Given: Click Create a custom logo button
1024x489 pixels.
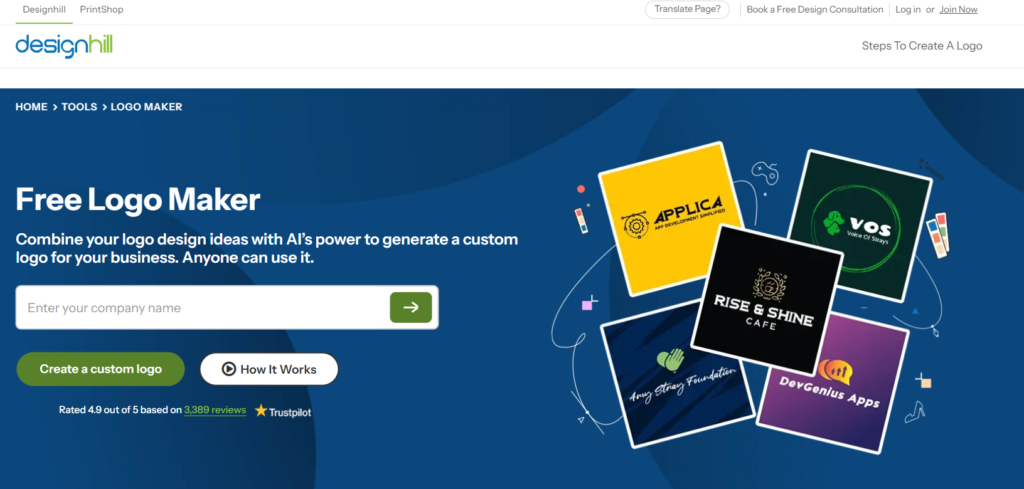Looking at the screenshot, I should click(x=101, y=369).
